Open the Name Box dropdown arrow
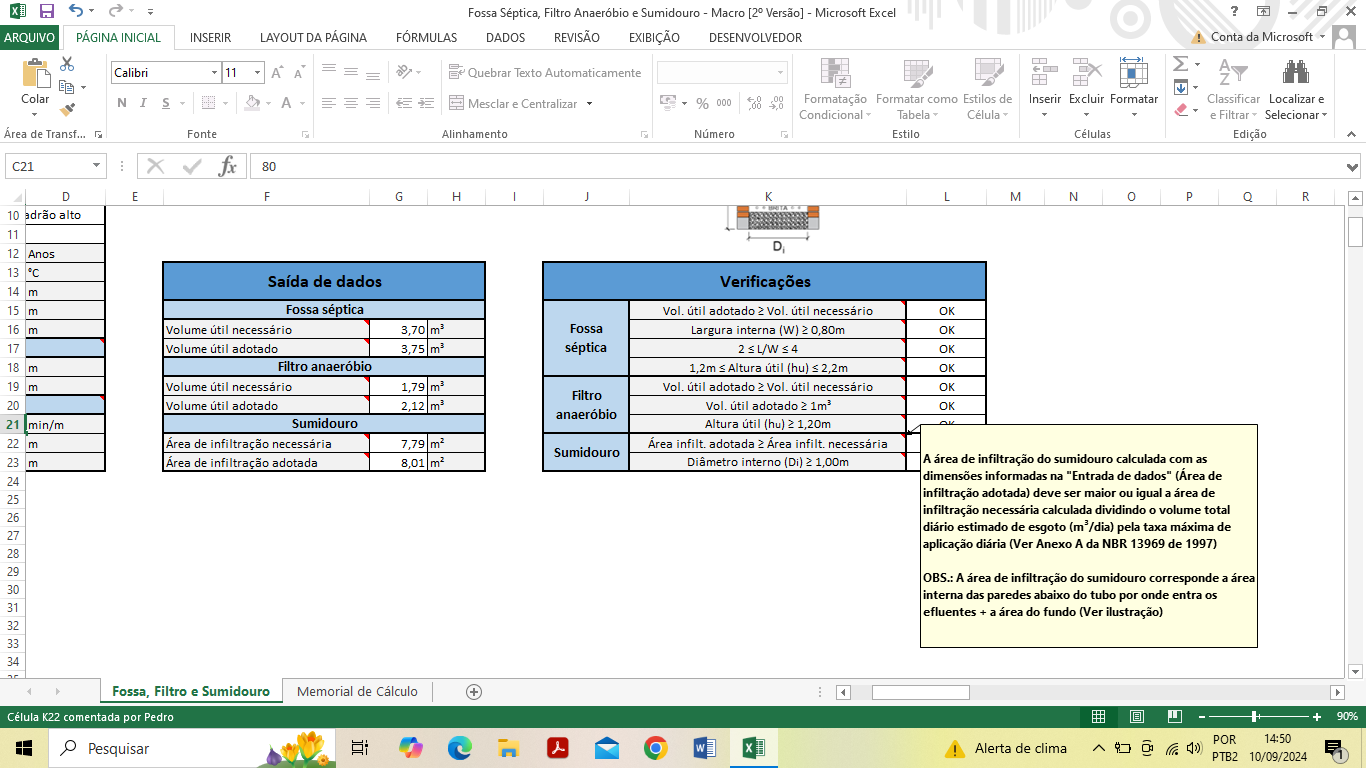The width and height of the screenshot is (1366, 768). [x=97, y=166]
